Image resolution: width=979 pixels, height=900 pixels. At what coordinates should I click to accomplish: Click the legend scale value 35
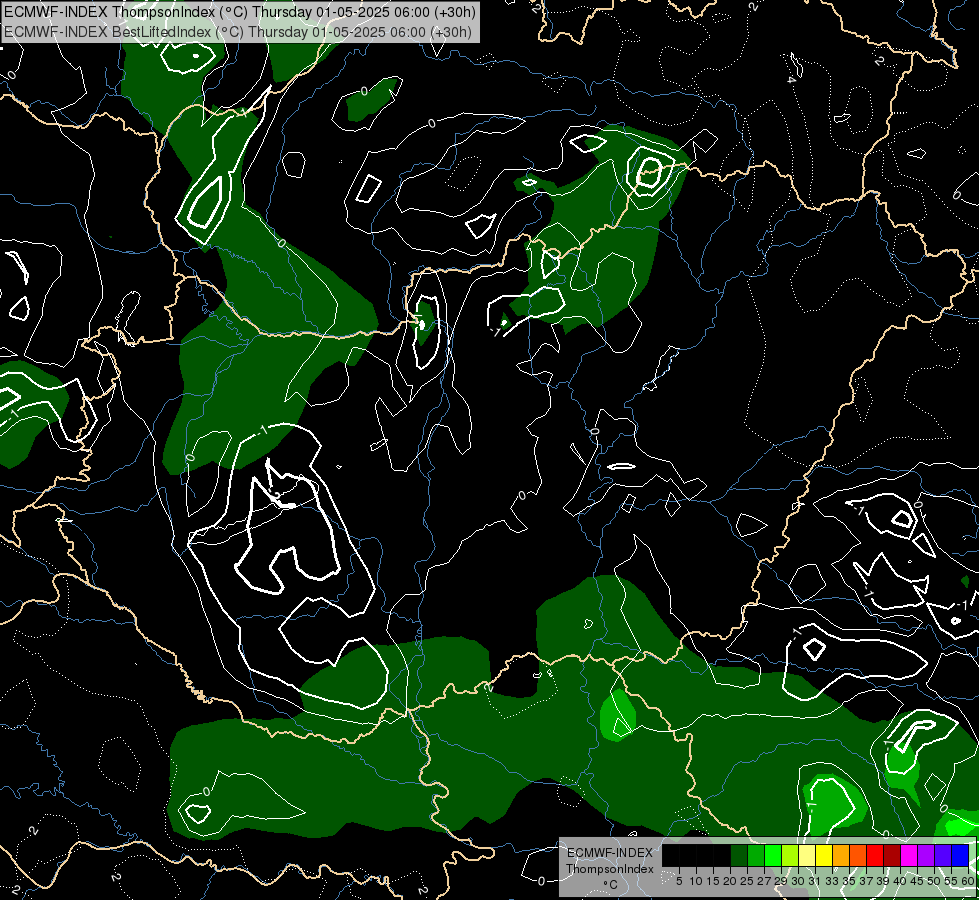coord(850,881)
